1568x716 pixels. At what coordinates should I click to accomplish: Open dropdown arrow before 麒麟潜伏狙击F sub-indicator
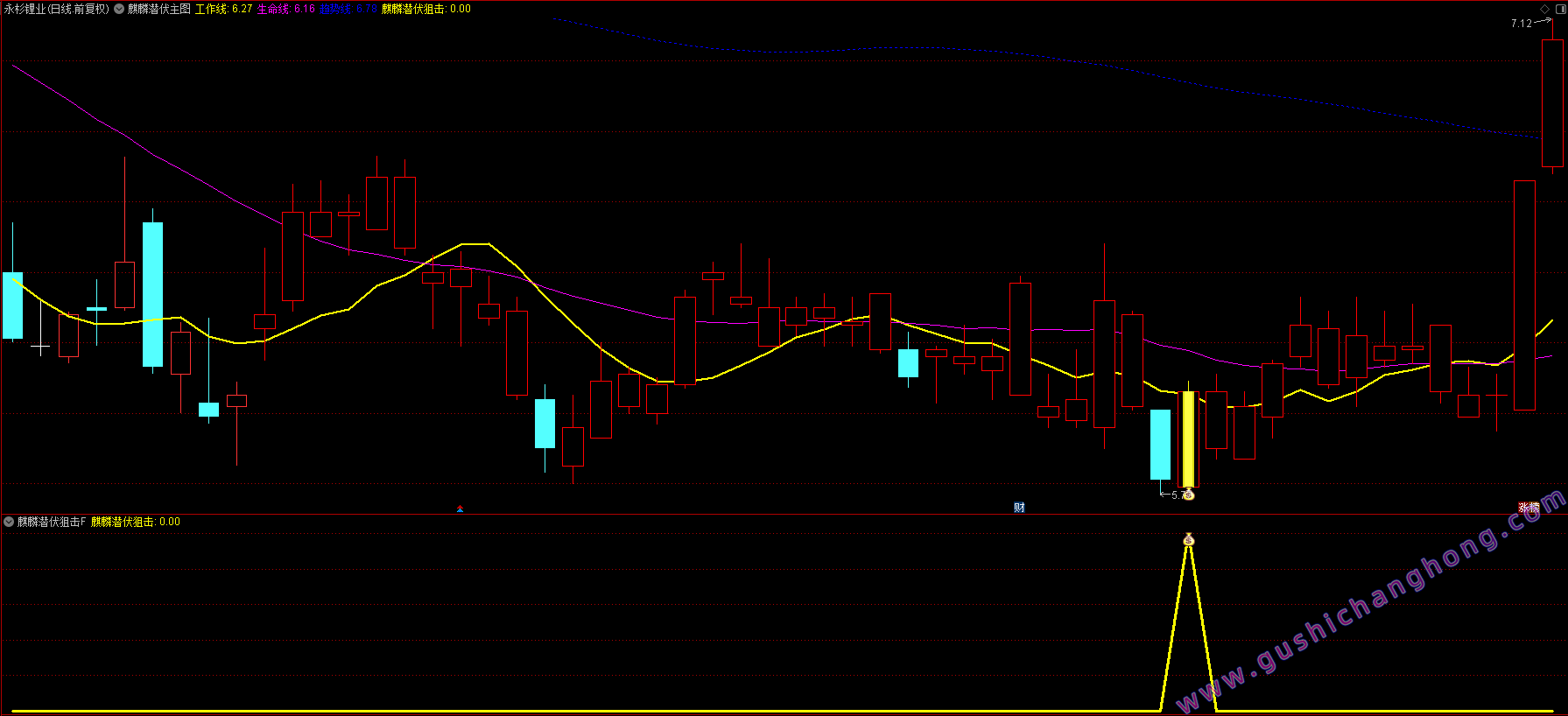[x=9, y=522]
